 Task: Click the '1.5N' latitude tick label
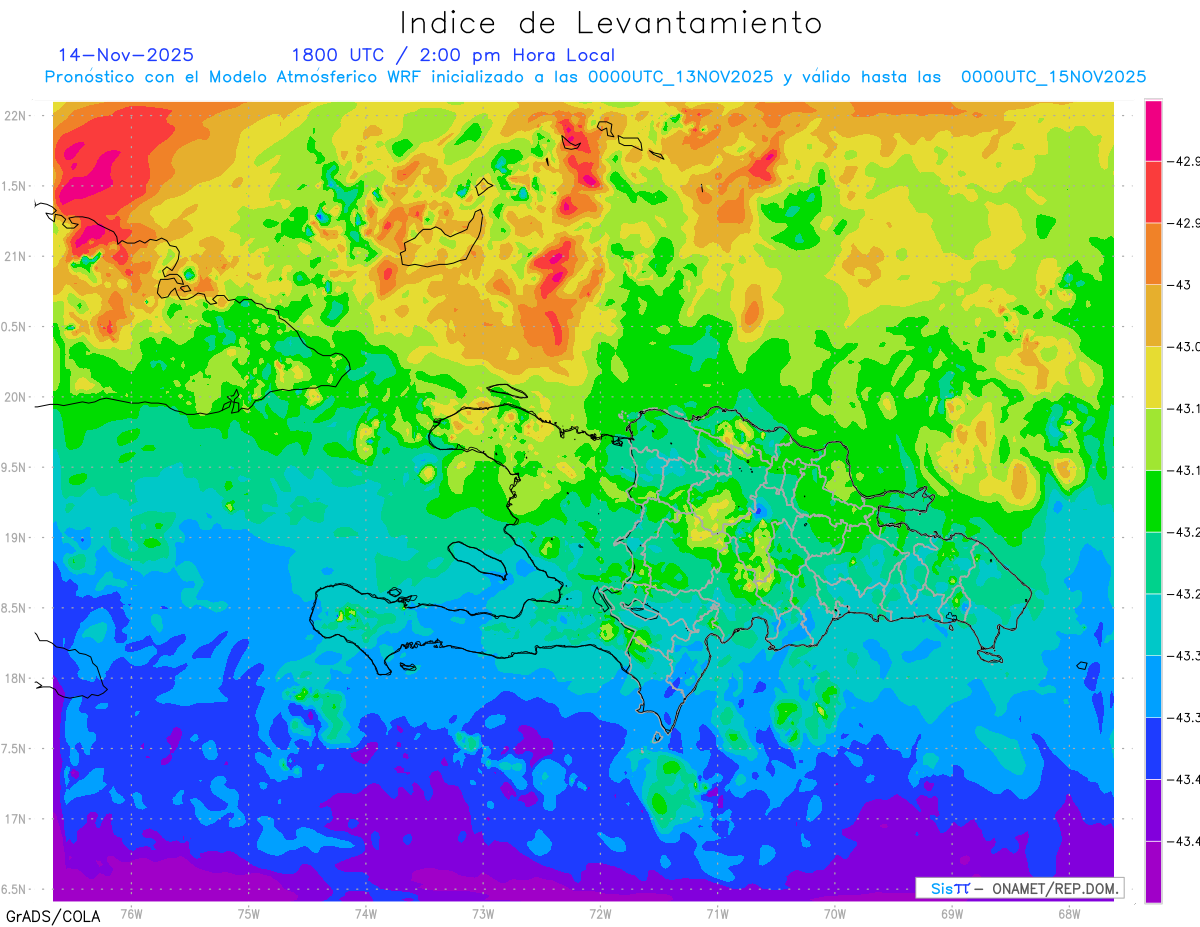(15, 186)
